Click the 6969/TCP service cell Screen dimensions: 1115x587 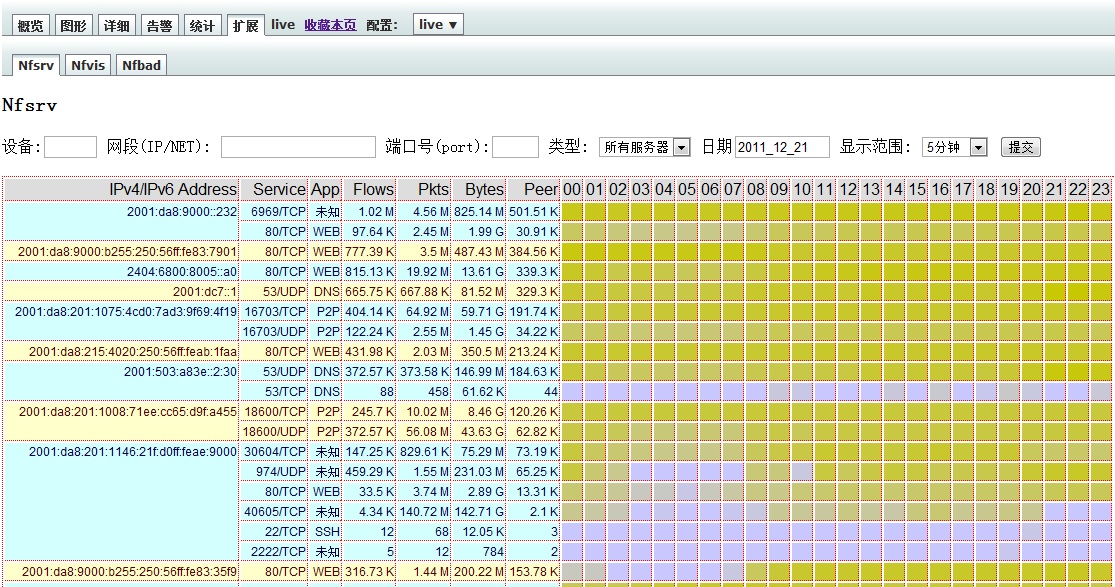[274, 211]
